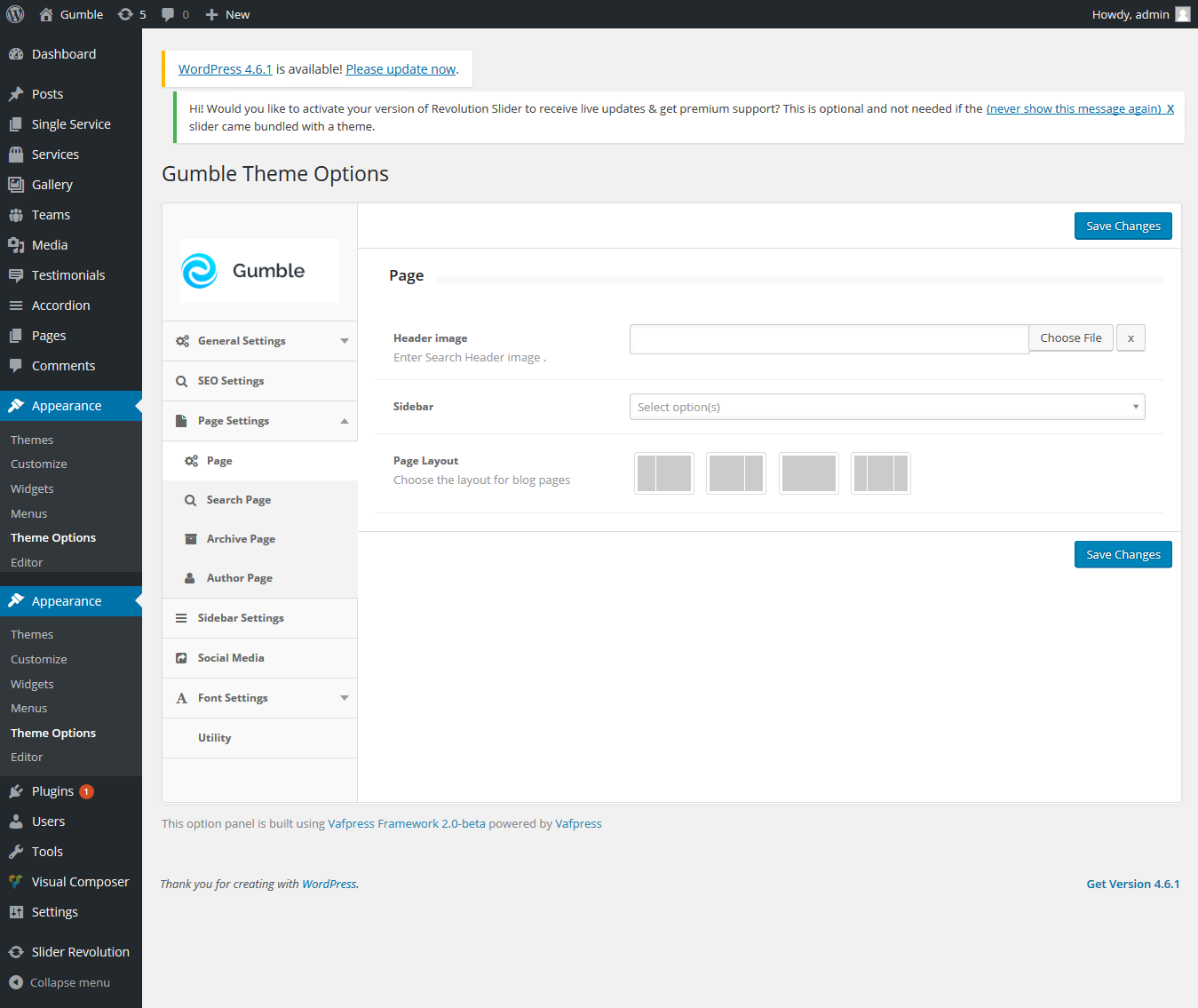Click the Choose File button
This screenshot has width=1198, height=1008.
click(1070, 338)
